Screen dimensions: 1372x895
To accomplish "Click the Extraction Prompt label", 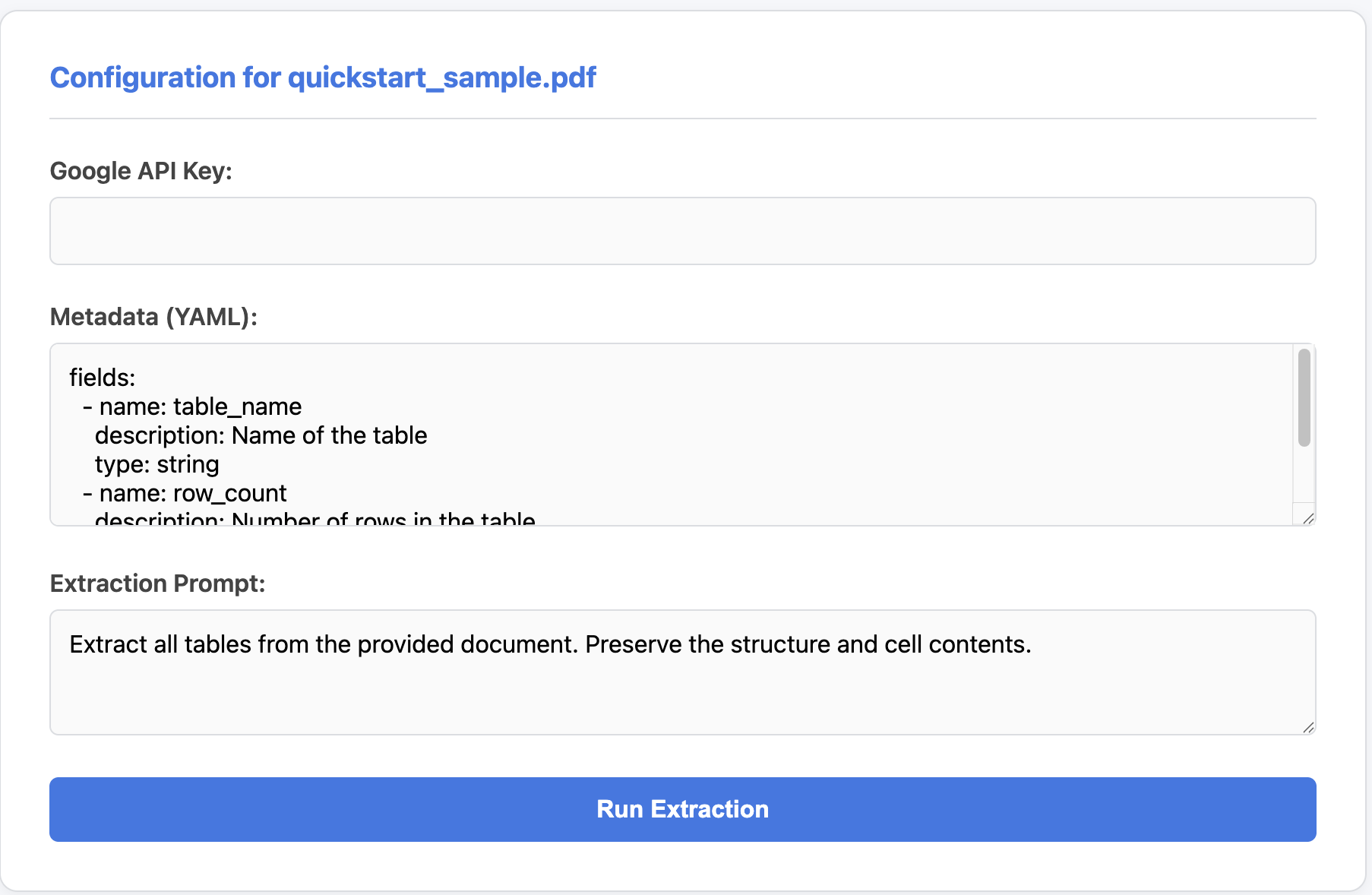I will (x=157, y=583).
